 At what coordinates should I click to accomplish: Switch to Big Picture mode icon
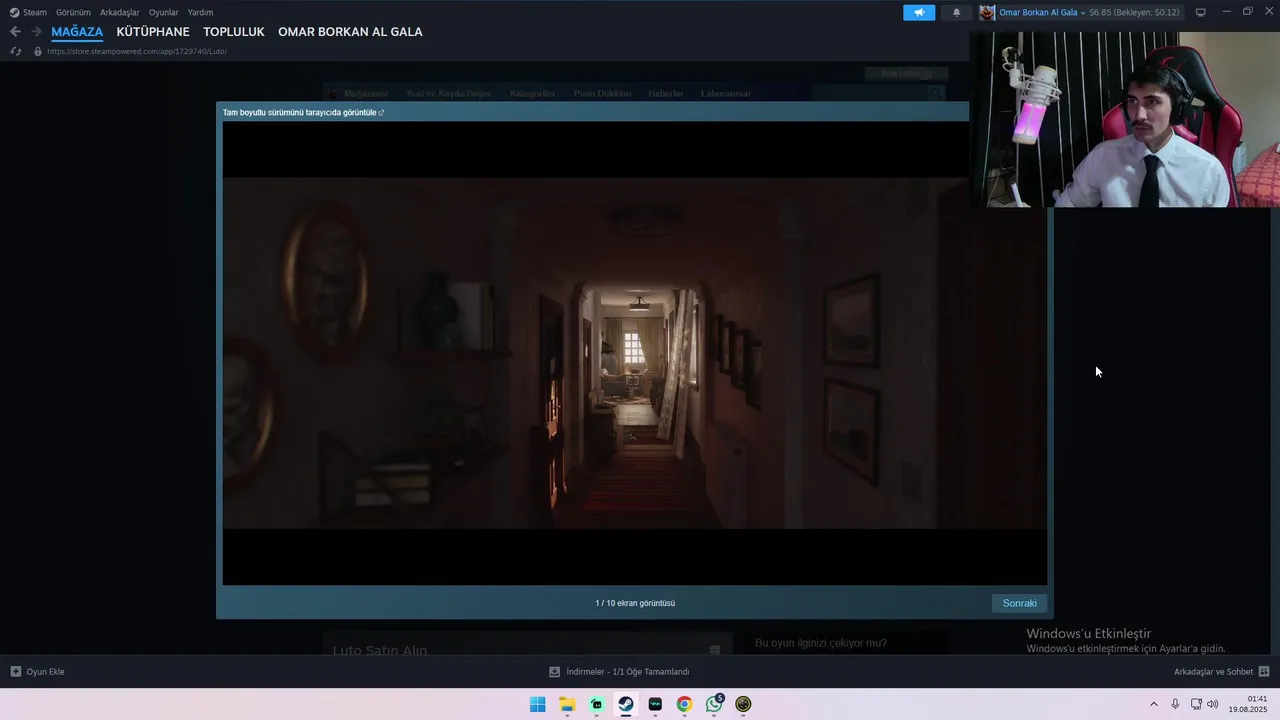(x=1201, y=12)
